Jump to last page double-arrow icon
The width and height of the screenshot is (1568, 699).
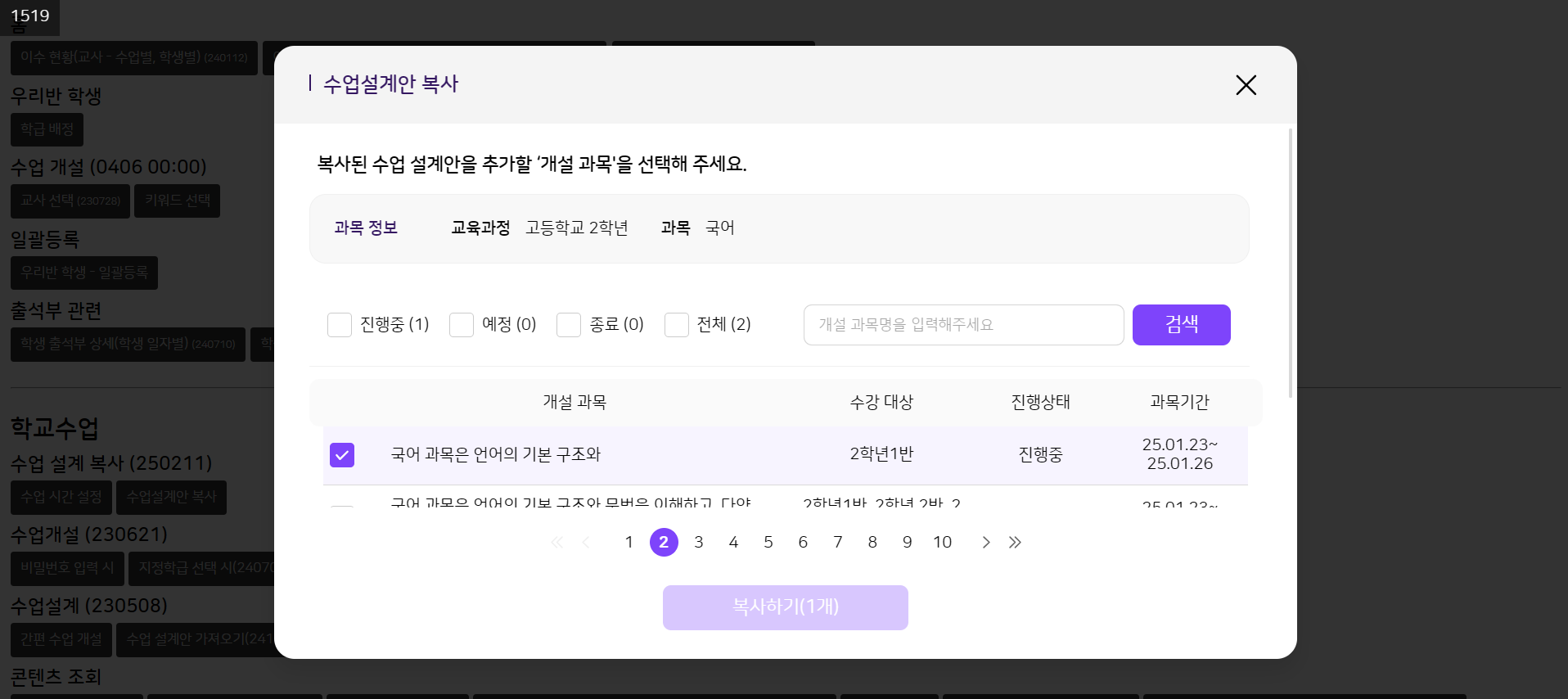tap(1015, 543)
